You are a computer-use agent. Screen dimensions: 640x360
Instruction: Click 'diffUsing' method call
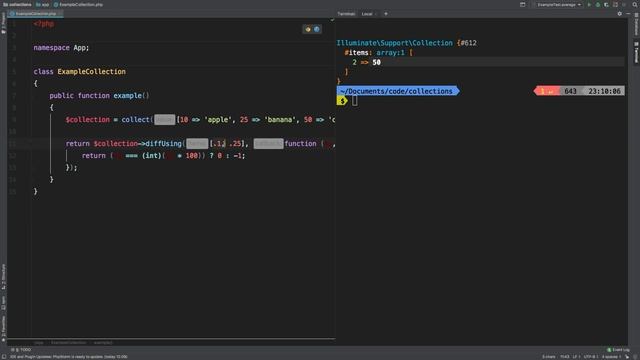[x=163, y=144]
